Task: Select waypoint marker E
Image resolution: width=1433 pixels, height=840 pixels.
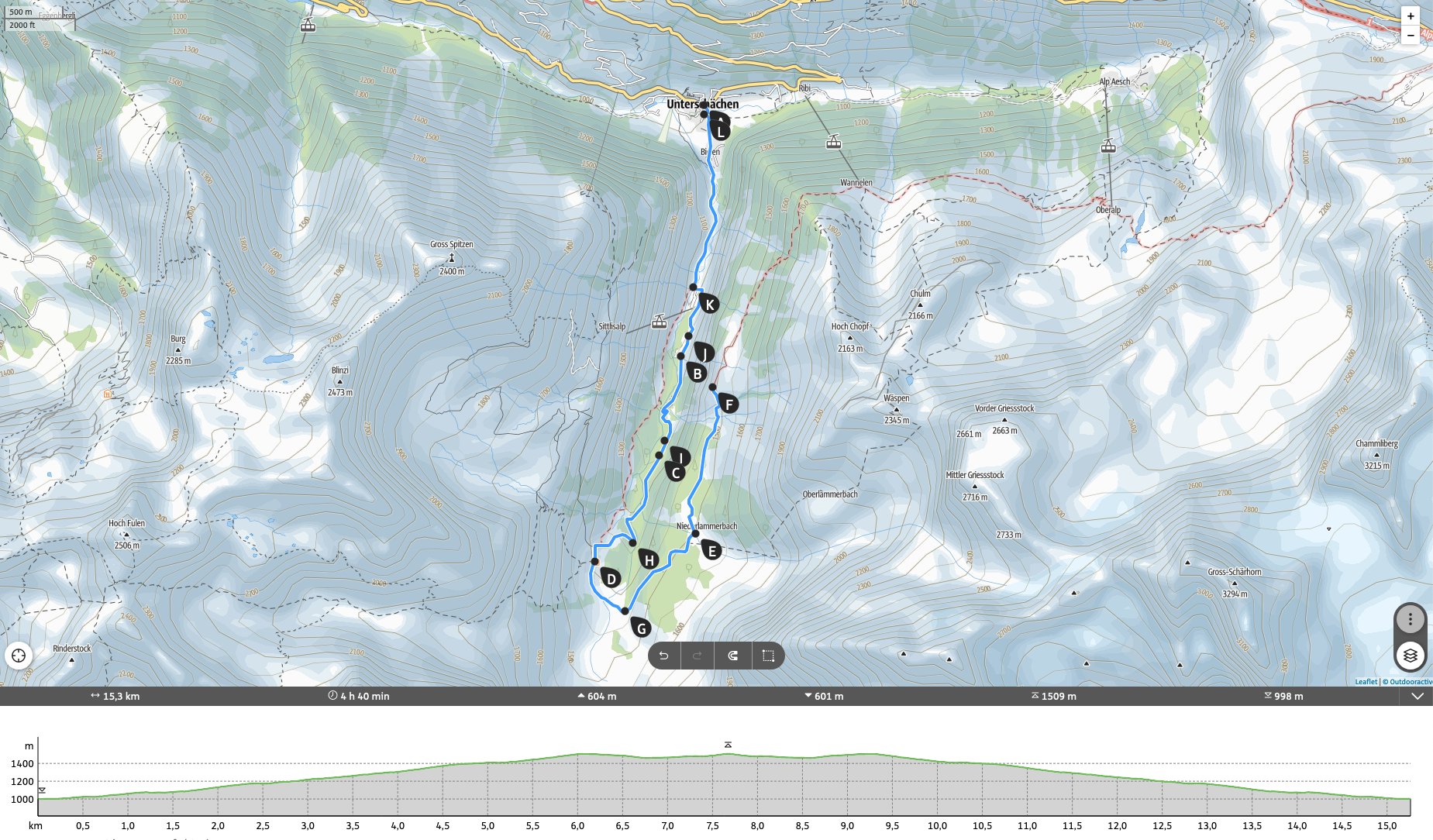Action: pyautogui.click(x=711, y=550)
